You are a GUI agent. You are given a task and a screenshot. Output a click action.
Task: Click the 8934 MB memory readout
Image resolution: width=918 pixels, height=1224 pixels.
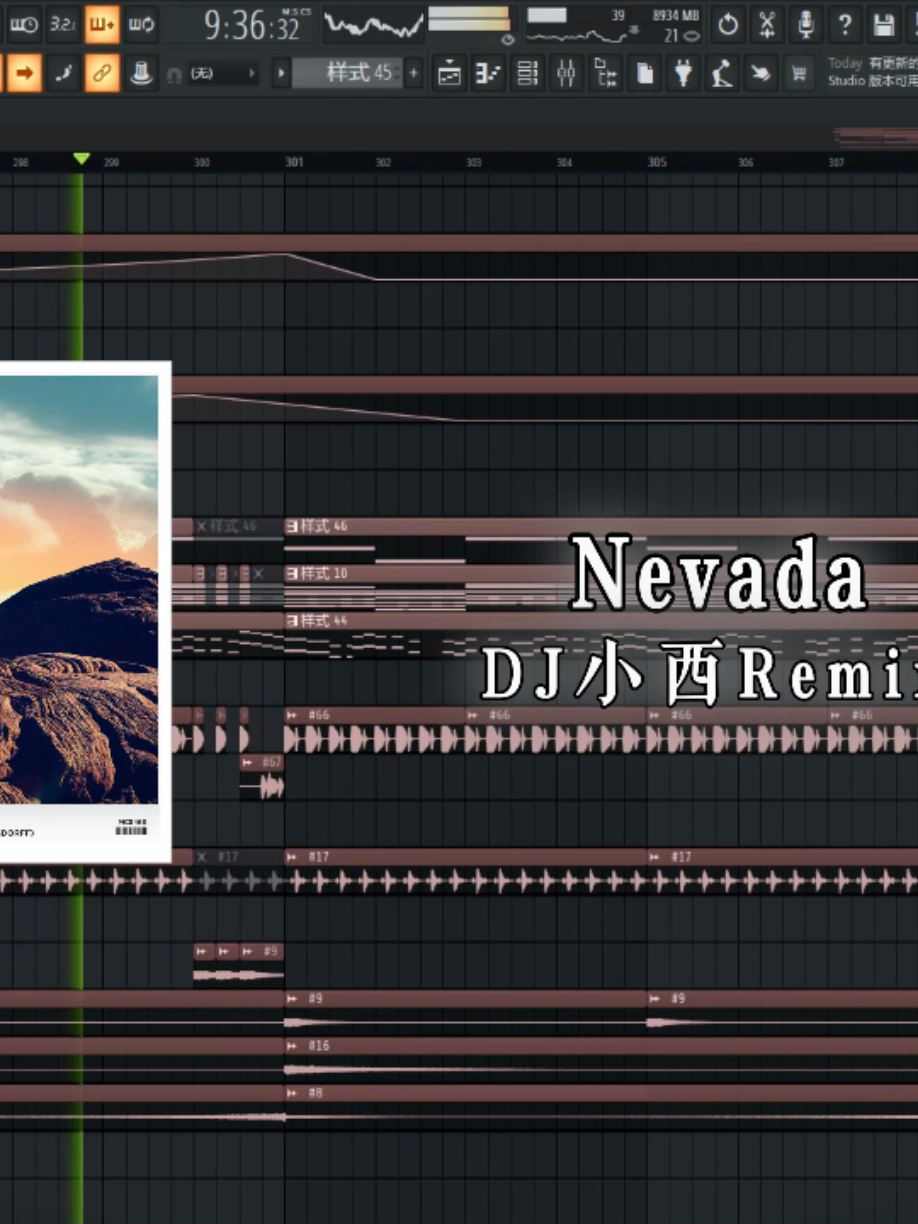[x=675, y=17]
